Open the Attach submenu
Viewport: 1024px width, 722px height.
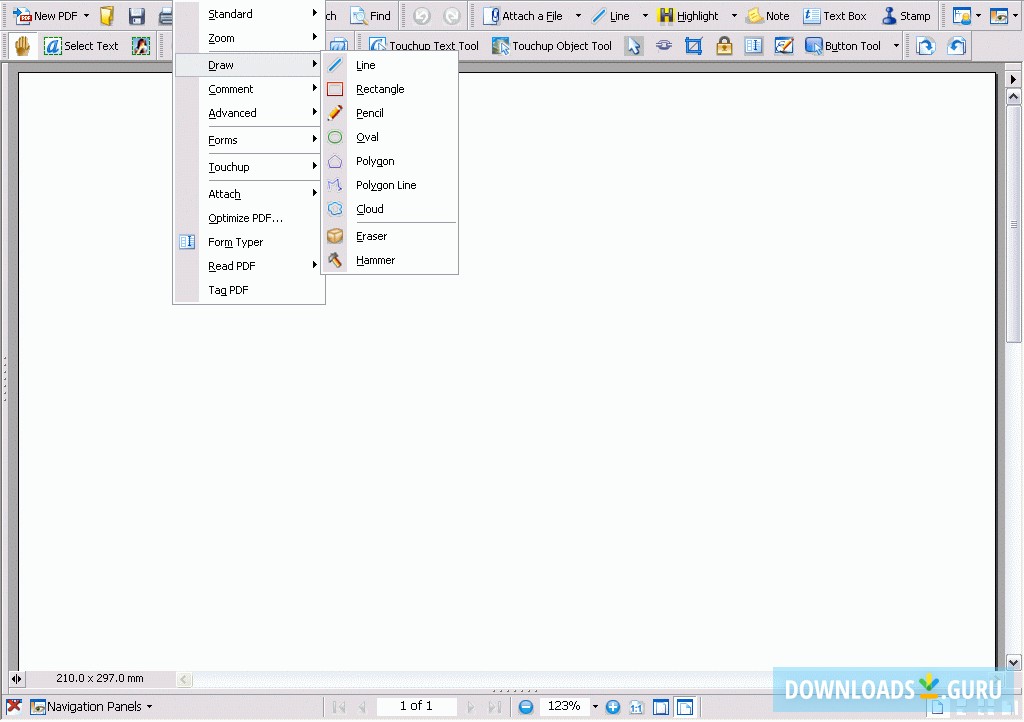[x=249, y=194]
